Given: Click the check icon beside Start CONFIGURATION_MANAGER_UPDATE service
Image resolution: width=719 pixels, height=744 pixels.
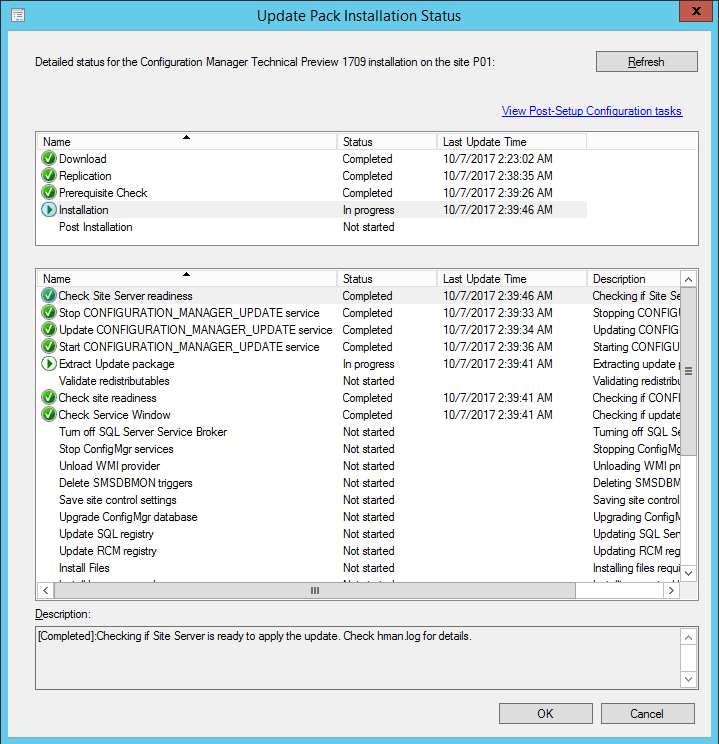Looking at the screenshot, I should pyautogui.click(x=48, y=347).
